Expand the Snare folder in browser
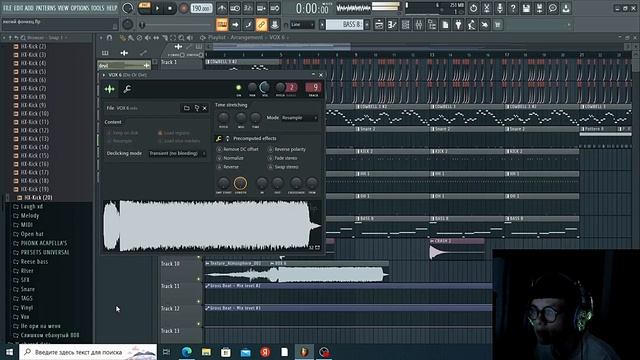Screen dimensions: 640x360 (x=27, y=289)
